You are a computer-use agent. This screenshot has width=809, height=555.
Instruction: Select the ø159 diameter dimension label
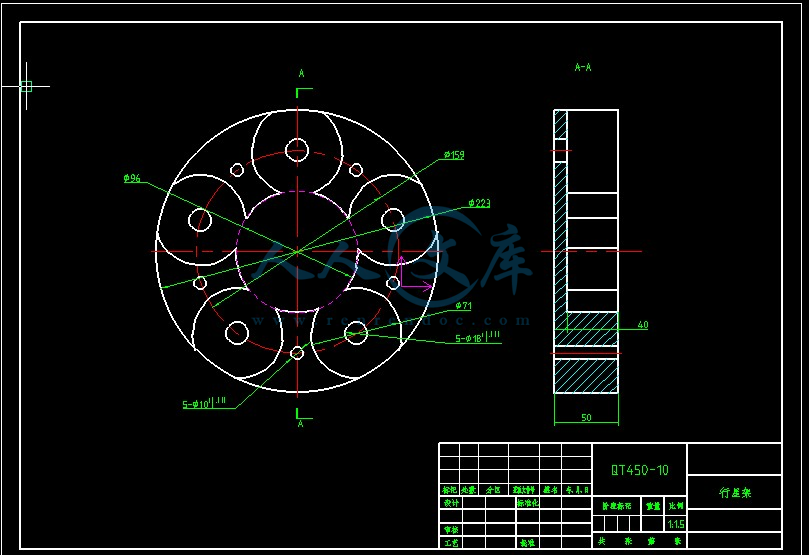(x=454, y=155)
